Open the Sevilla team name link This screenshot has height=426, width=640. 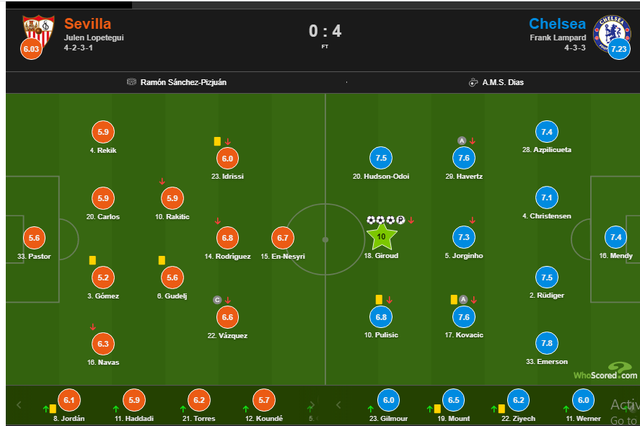click(87, 22)
